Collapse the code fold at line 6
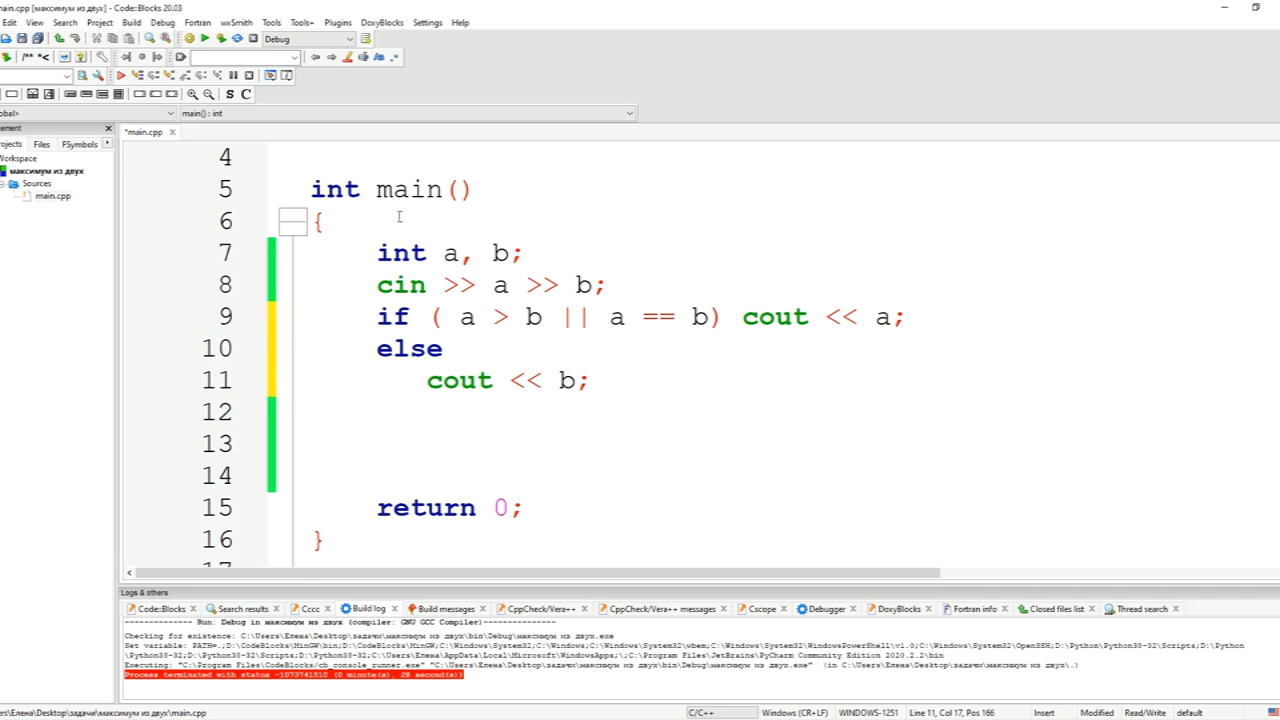This screenshot has width=1280, height=720. click(x=293, y=221)
